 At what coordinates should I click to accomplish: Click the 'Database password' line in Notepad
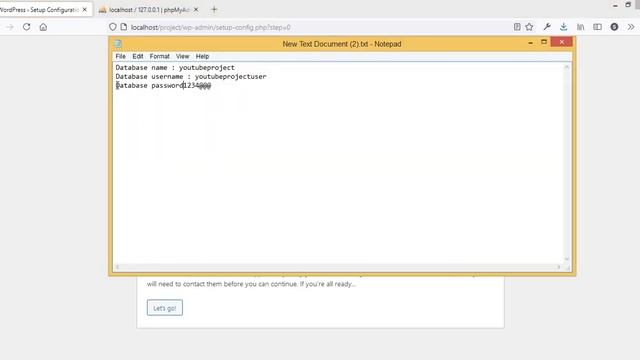pos(163,85)
